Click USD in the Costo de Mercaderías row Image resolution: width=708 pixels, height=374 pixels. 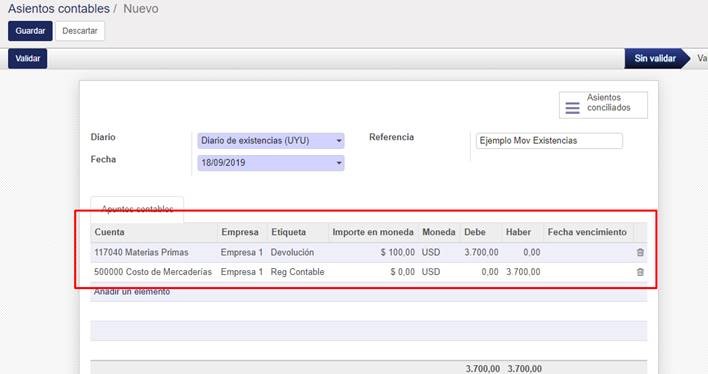(431, 272)
